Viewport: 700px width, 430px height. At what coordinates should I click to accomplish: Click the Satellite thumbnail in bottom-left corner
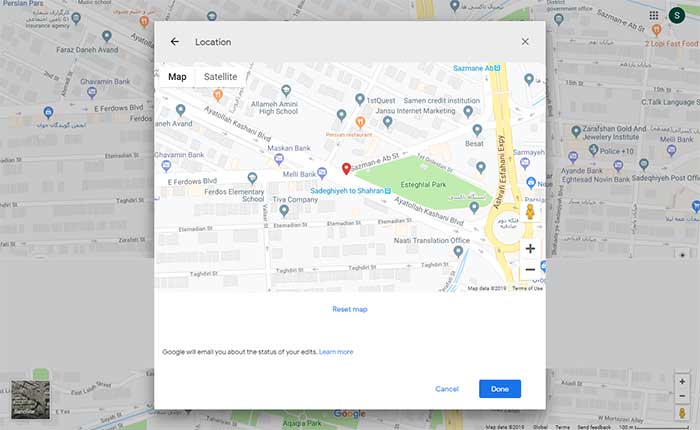click(28, 399)
